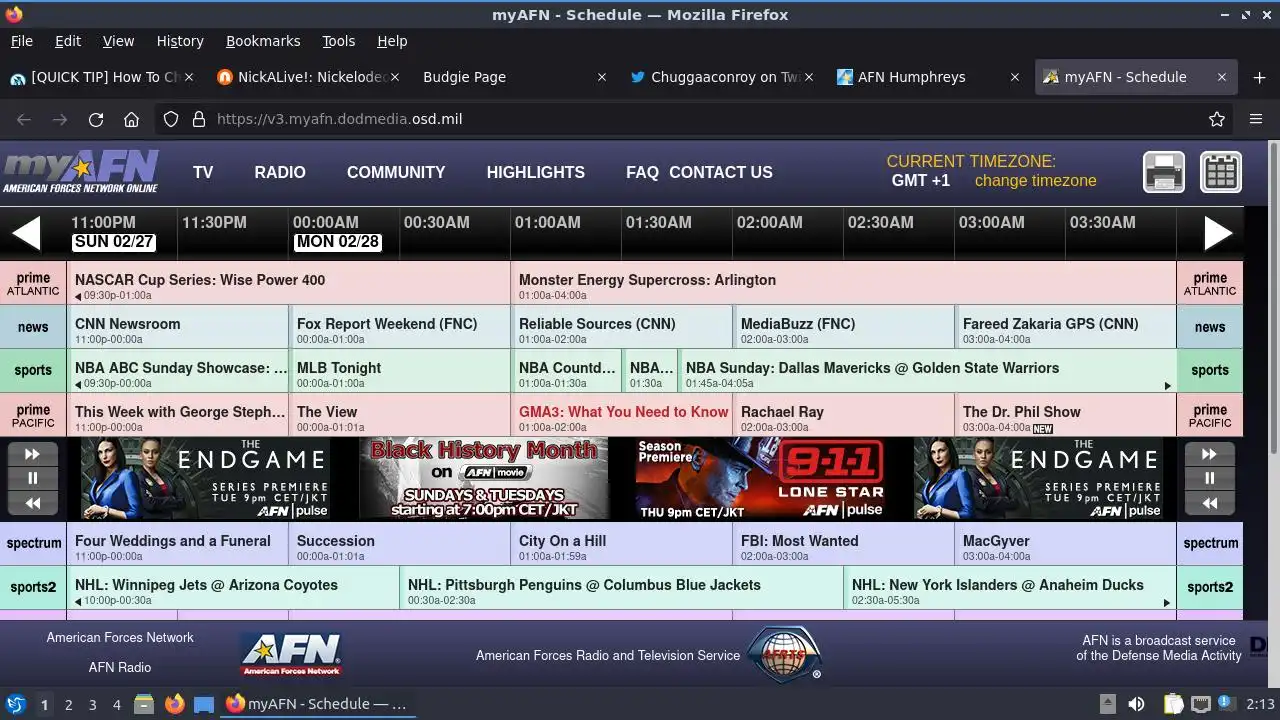Image resolution: width=1280 pixels, height=720 pixels.
Task: Reload the page in Firefox
Action: [x=96, y=119]
